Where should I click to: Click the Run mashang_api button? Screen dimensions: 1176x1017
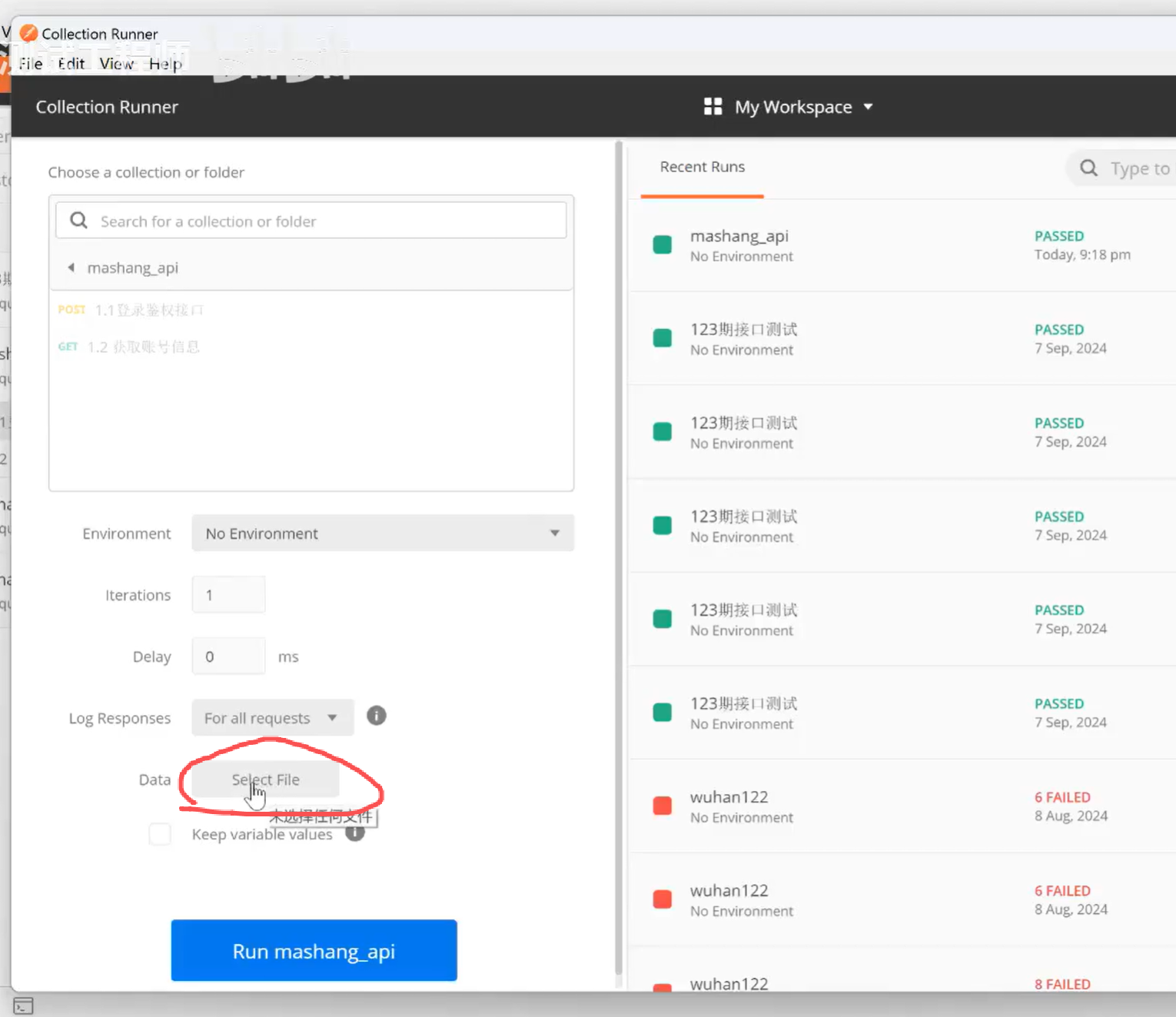tap(314, 950)
